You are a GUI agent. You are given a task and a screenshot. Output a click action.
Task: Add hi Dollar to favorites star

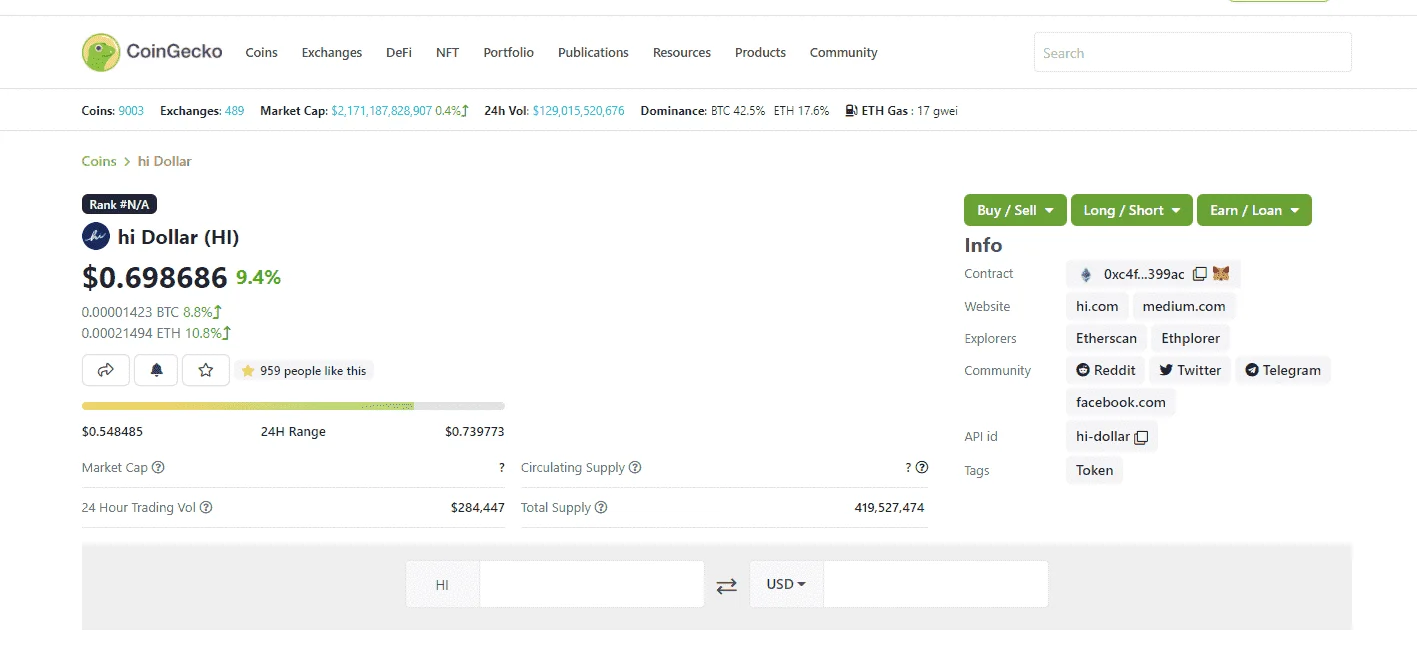(x=206, y=370)
